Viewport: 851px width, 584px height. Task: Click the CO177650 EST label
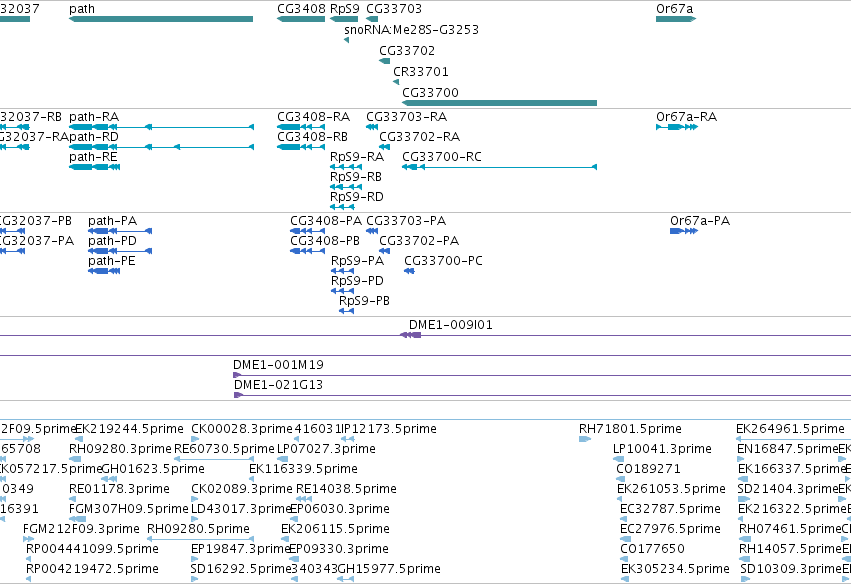click(652, 549)
